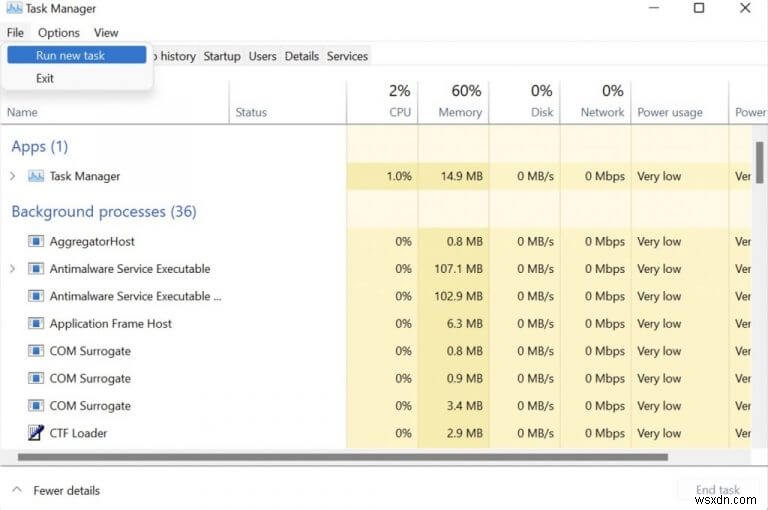Image resolution: width=768 pixels, height=510 pixels.
Task: Switch to the Startup tab
Action: (x=222, y=56)
